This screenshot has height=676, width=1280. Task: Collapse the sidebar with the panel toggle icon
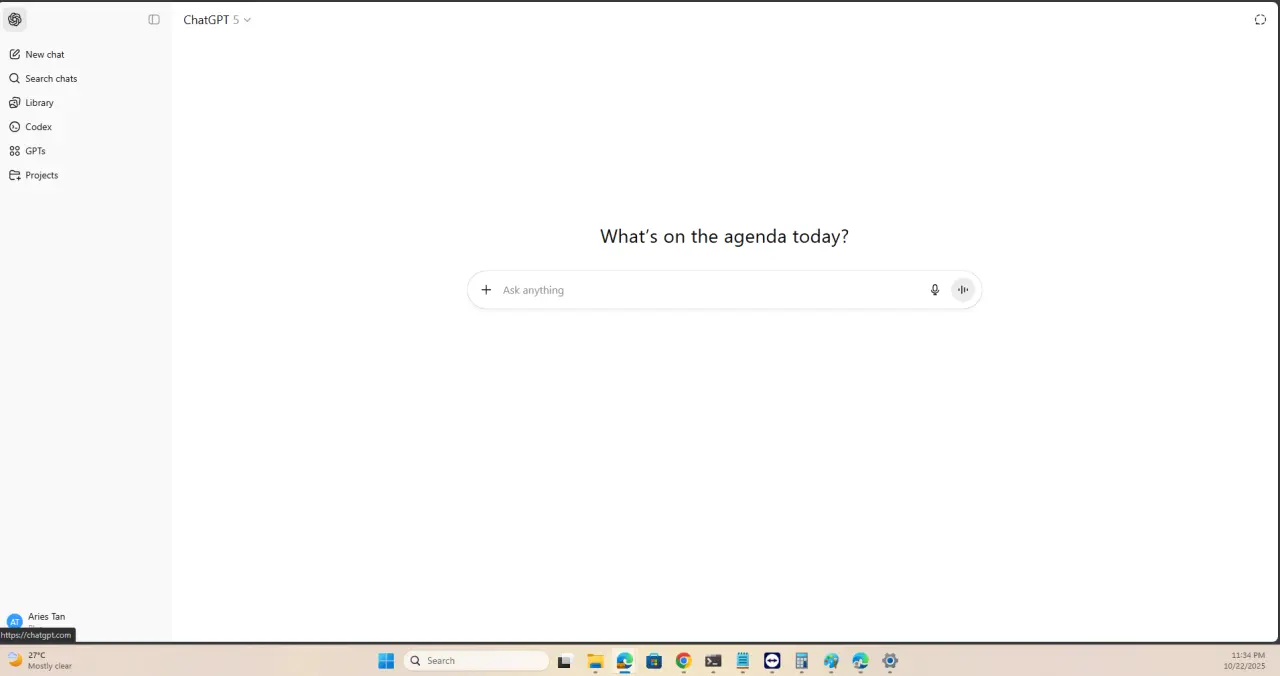(x=154, y=20)
